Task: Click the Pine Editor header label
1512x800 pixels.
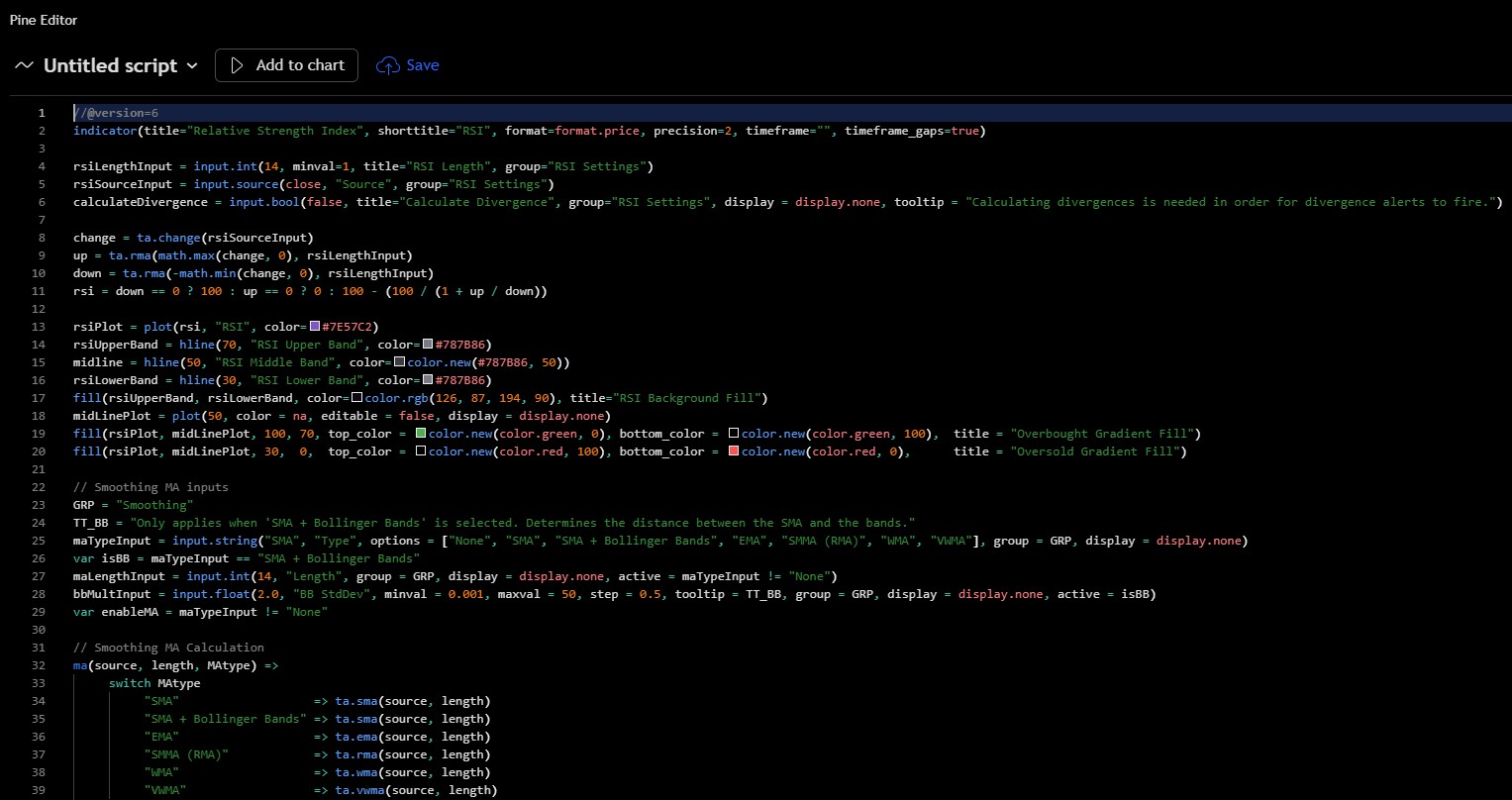Action: click(44, 19)
